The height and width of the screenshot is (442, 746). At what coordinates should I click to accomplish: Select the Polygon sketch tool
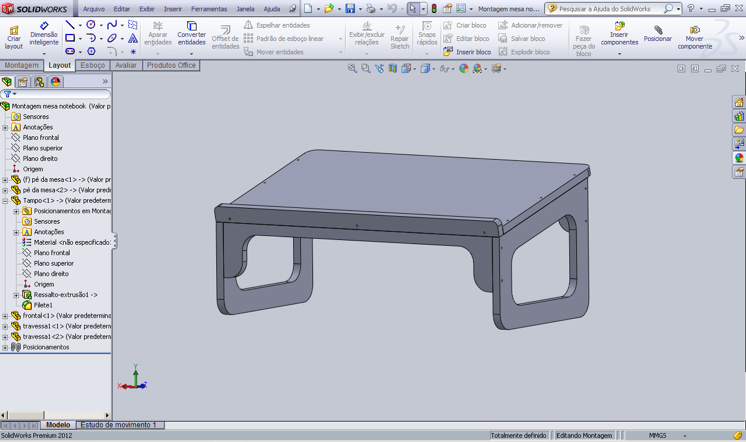coord(91,51)
